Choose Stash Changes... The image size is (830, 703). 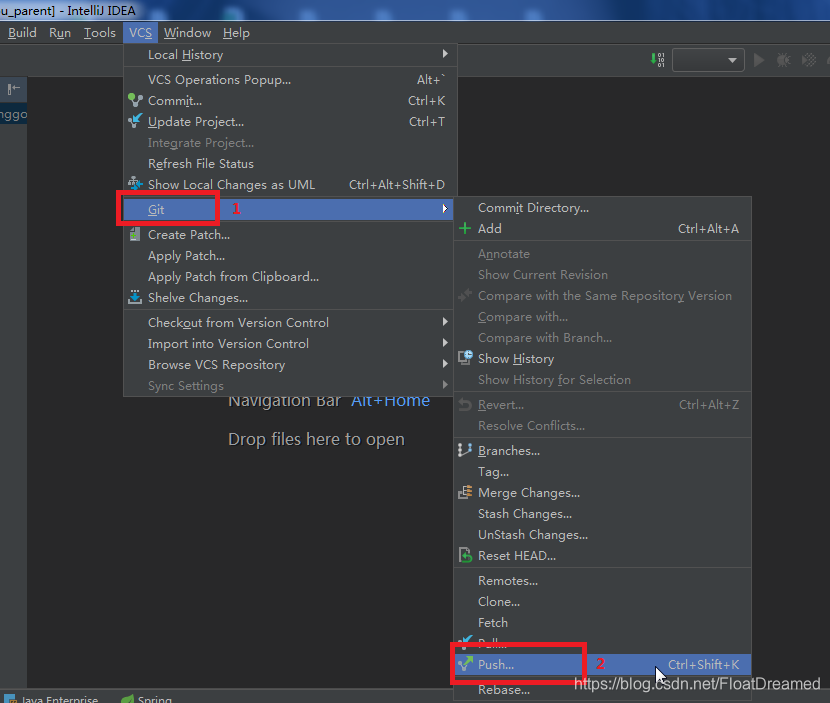click(602, 513)
